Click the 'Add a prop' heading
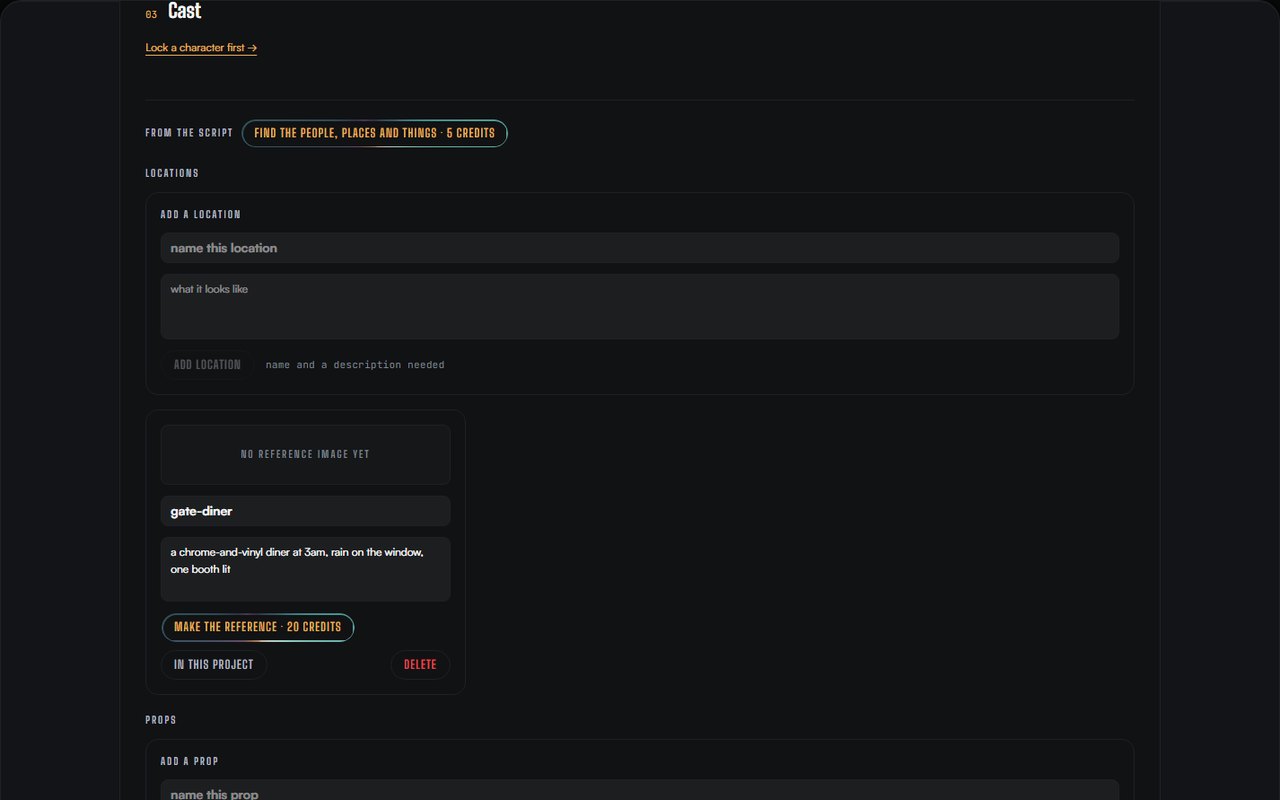This screenshot has height=800, width=1280. [x=189, y=761]
